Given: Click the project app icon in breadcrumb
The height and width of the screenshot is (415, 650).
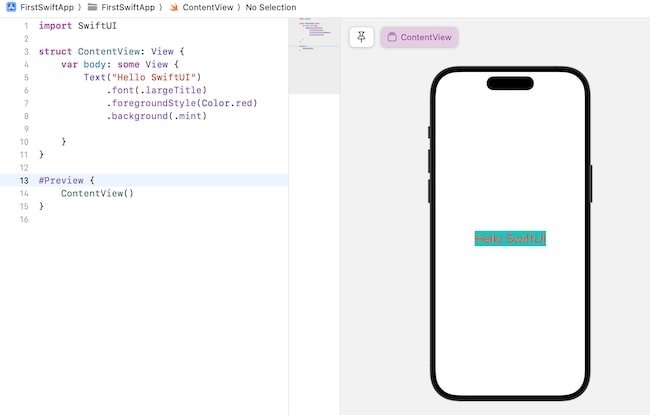Looking at the screenshot, I should 11,7.
